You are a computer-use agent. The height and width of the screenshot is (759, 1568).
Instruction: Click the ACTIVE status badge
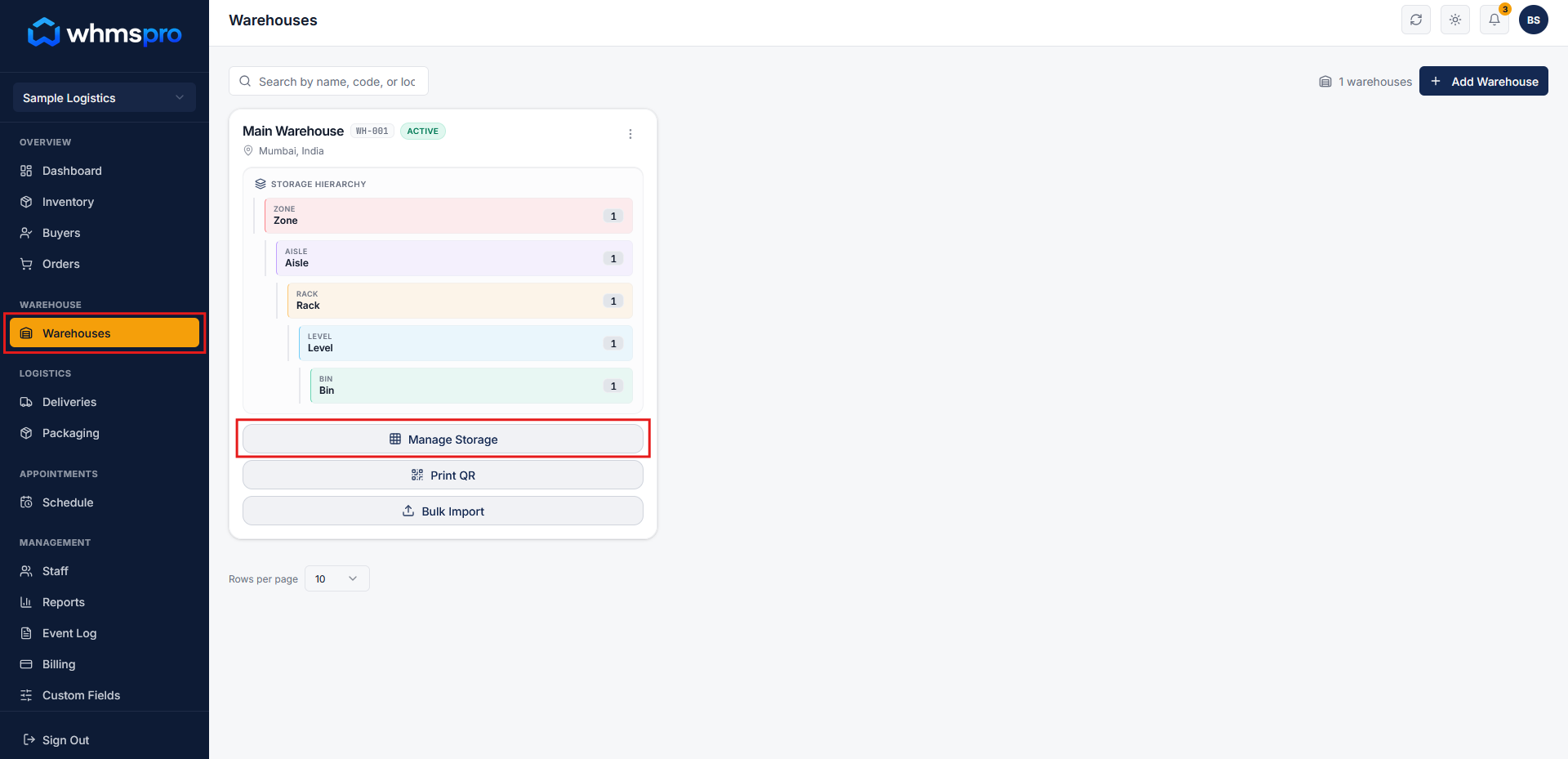423,131
